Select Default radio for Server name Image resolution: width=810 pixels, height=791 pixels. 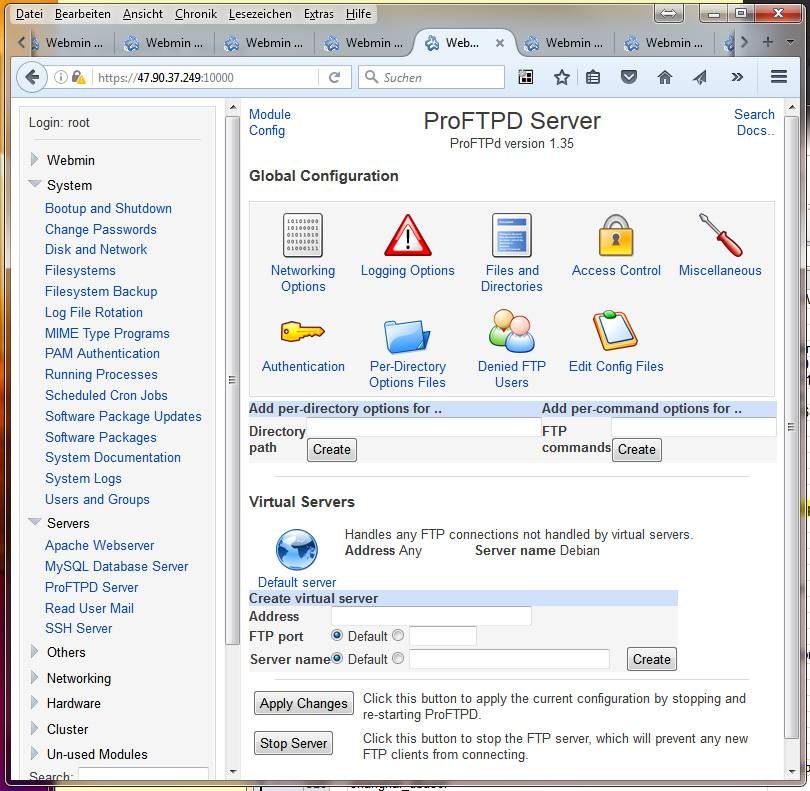click(337, 658)
